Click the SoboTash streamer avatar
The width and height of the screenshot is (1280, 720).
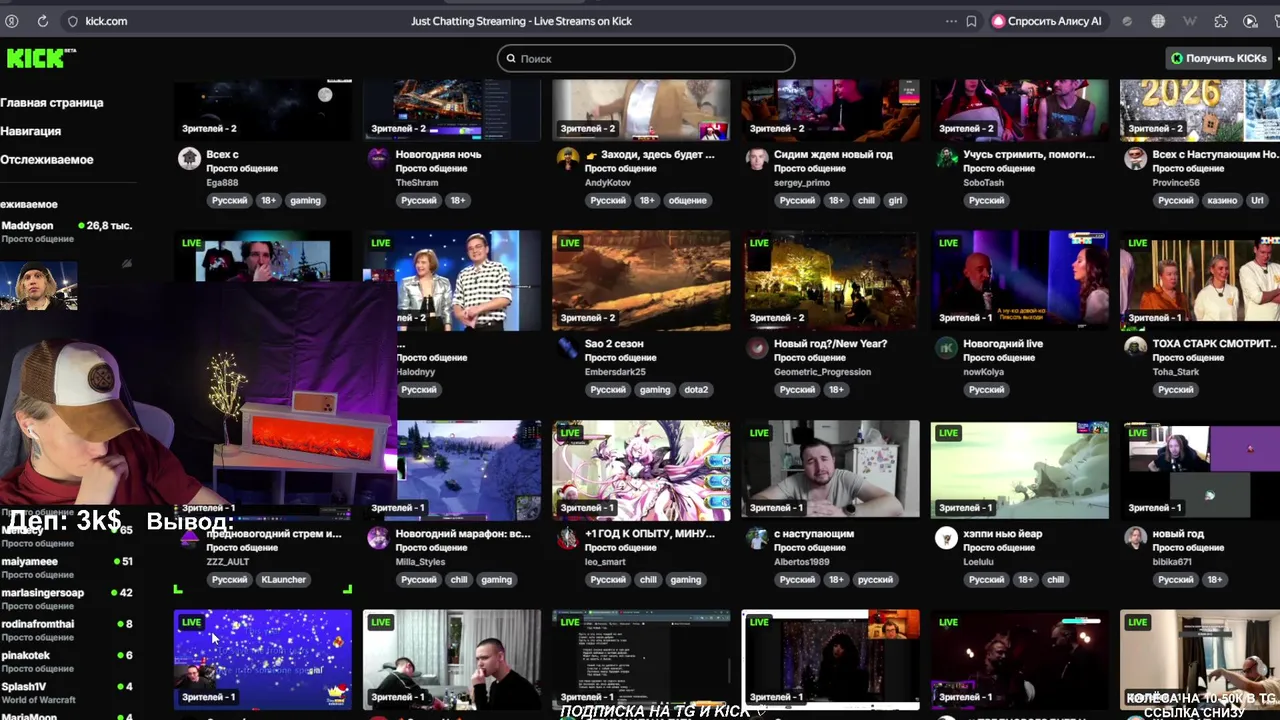pyautogui.click(x=946, y=158)
